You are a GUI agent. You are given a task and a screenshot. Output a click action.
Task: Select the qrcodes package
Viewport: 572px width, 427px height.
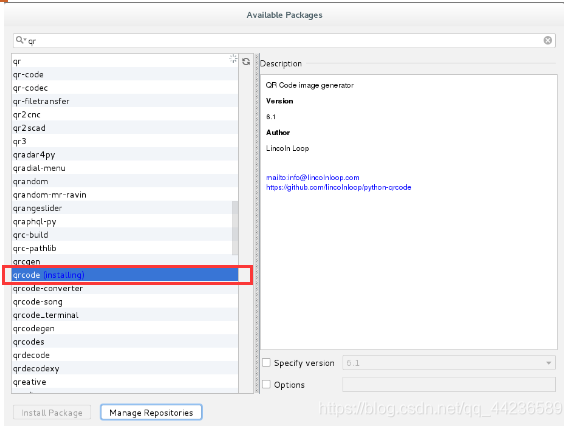pyautogui.click(x=125, y=342)
